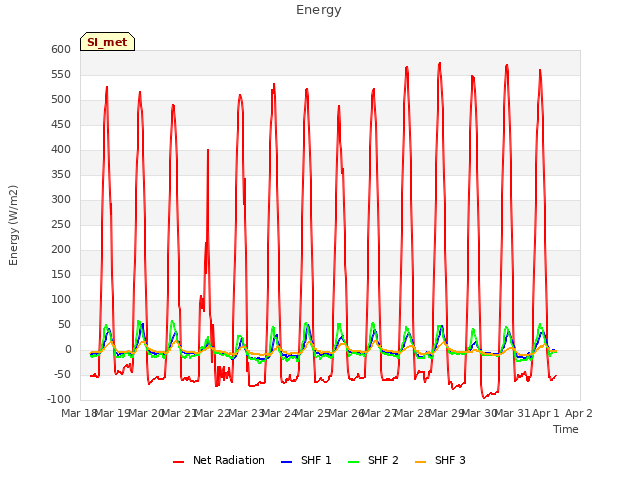Screen dimensions: 640x480
Task: Click the Mar 24 x-axis date label
Action: tap(279, 413)
